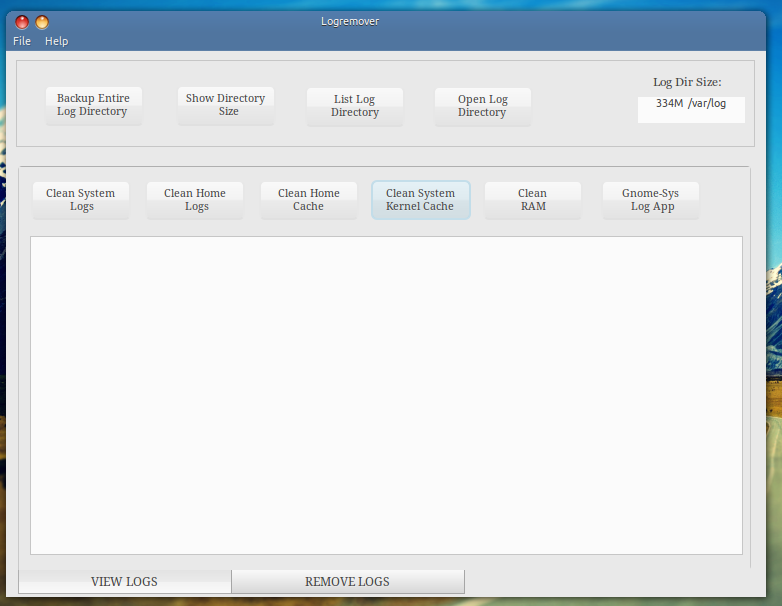Click Clean System Logs button
782x606 pixels.
81,200
